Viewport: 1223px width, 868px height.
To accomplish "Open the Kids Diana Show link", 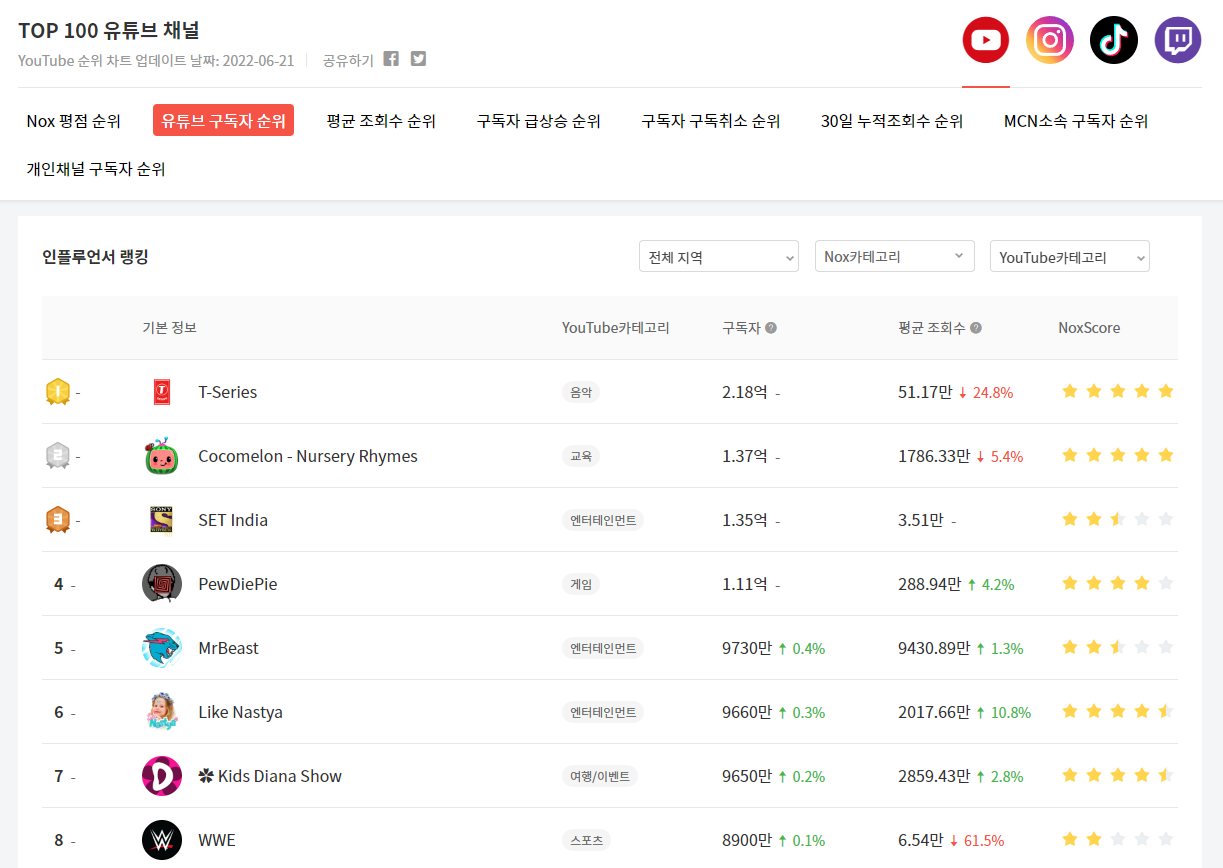I will point(270,776).
